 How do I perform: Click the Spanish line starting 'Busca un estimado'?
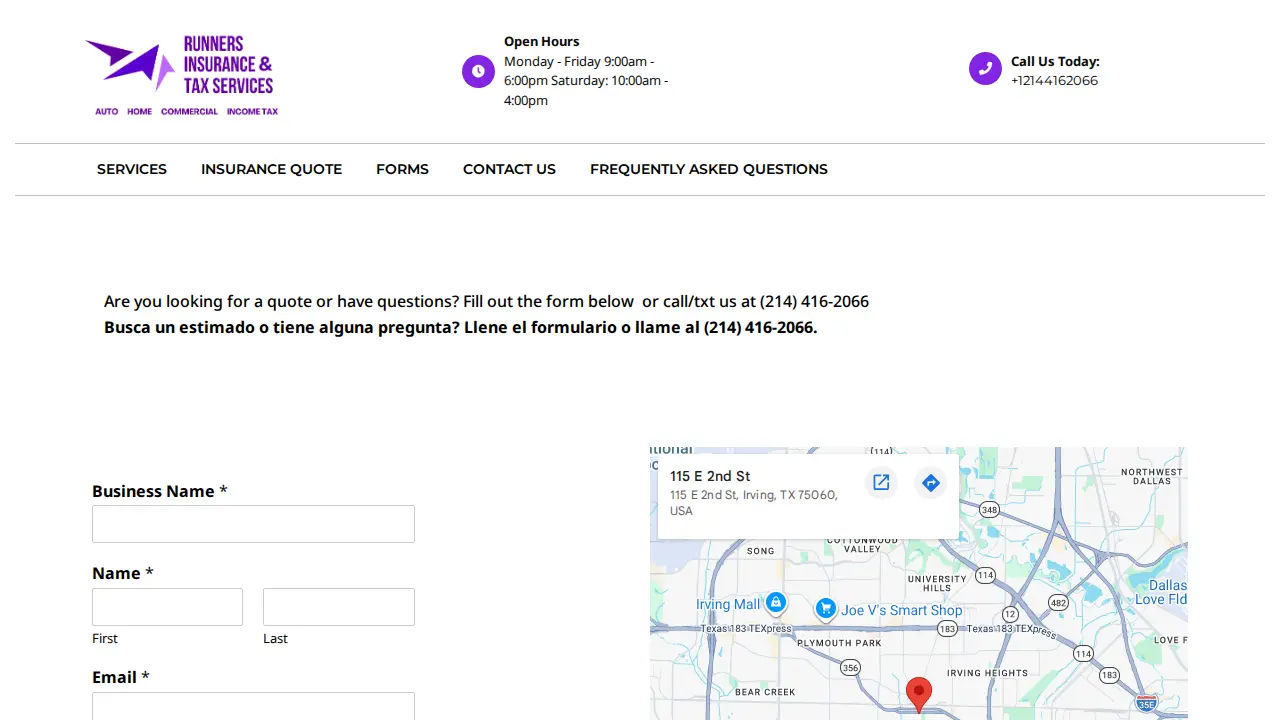click(461, 327)
